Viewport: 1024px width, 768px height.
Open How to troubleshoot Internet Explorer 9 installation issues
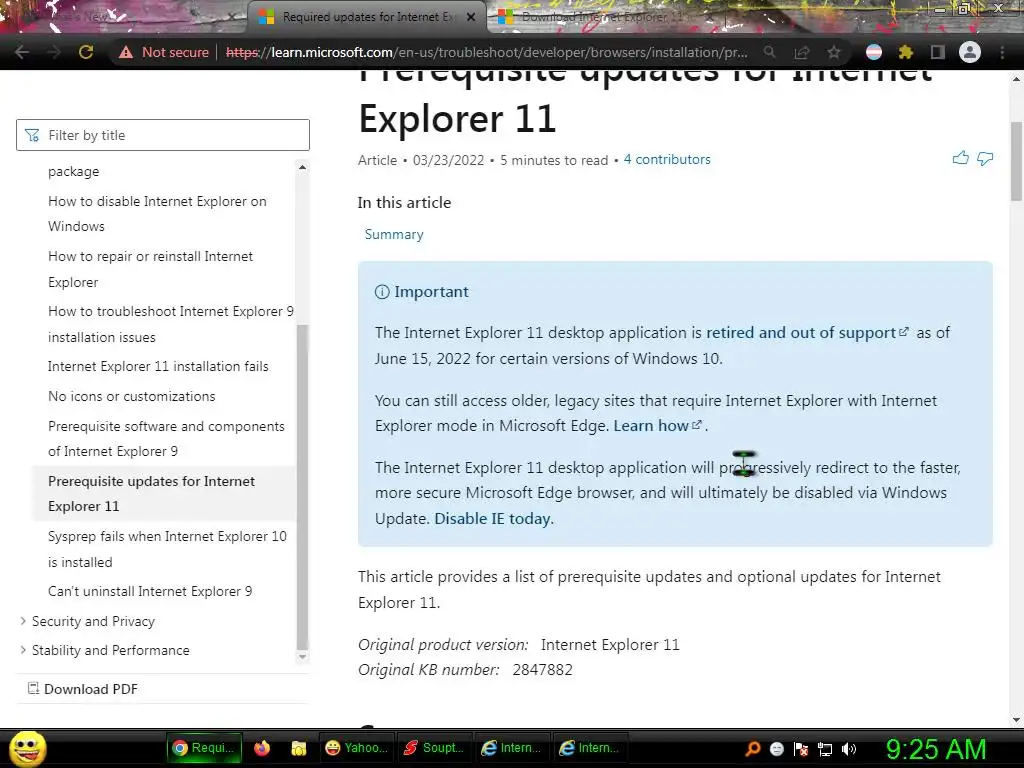(x=171, y=324)
